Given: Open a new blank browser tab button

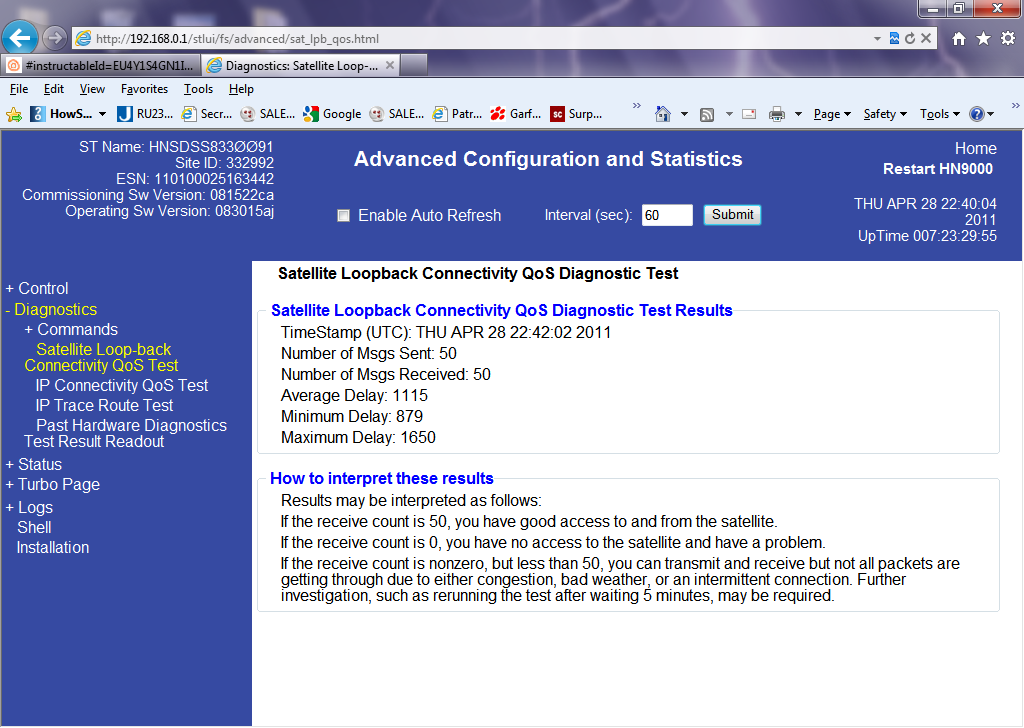Looking at the screenshot, I should point(413,65).
